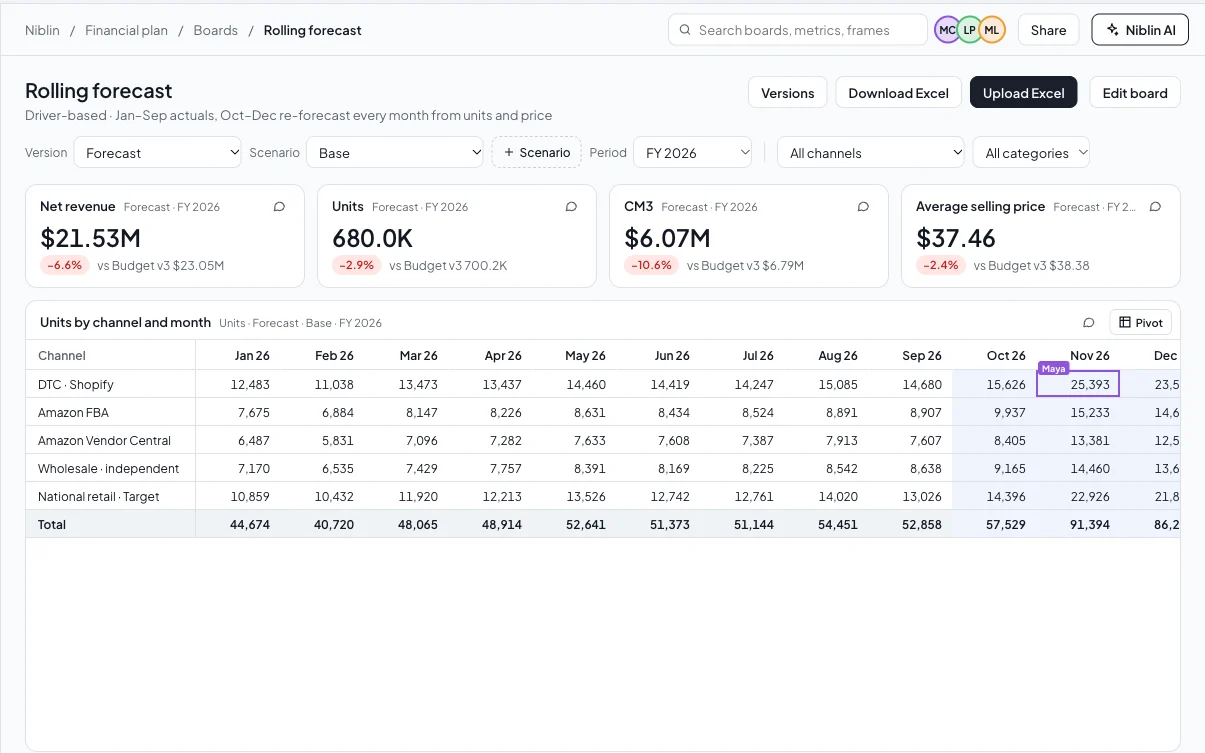This screenshot has height=753, width=1205.
Task: Expand the Period dropdown showing FY 2026
Action: [x=692, y=153]
